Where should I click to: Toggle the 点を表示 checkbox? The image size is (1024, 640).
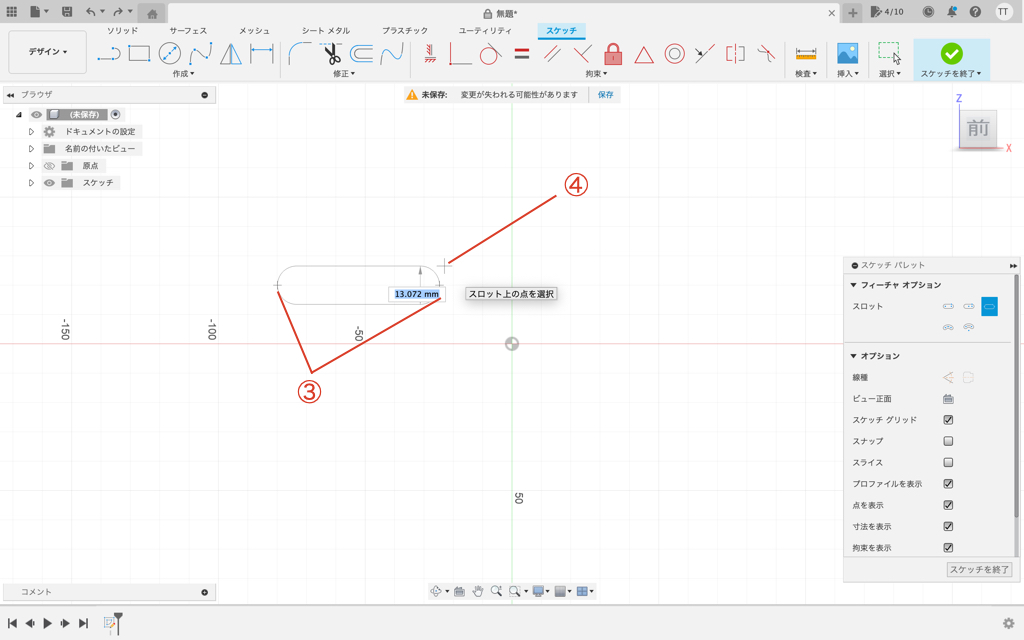[948, 505]
